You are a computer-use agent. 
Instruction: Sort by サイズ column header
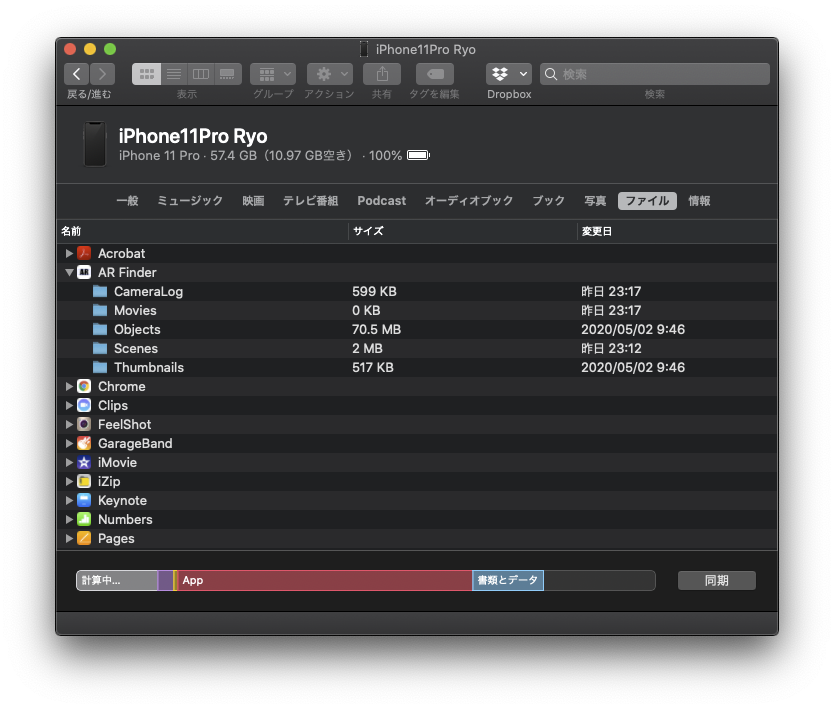(462, 231)
